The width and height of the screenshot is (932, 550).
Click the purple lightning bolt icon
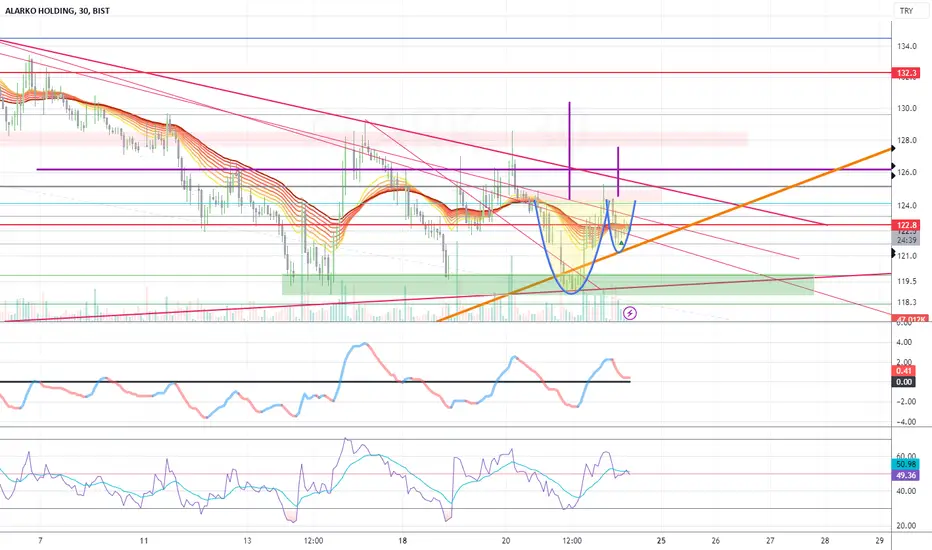click(x=630, y=313)
